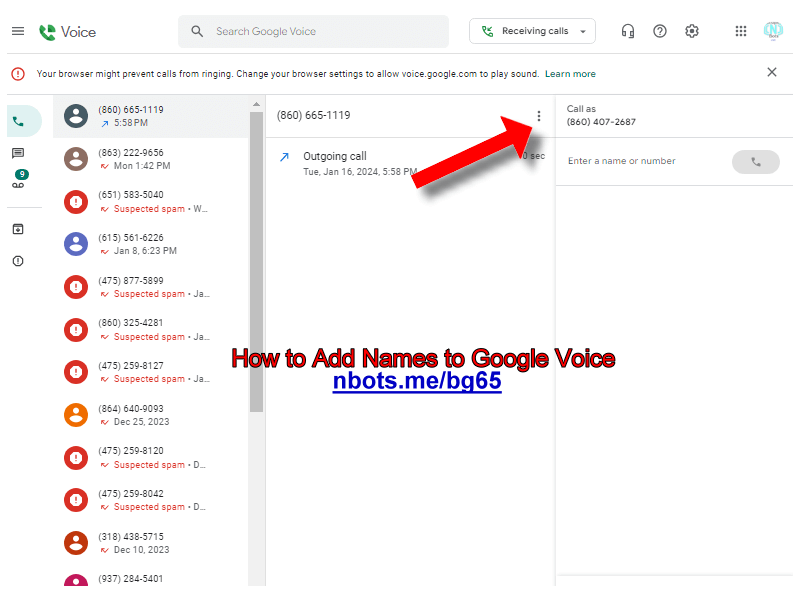Open call entry (475) 259-8127
The width and height of the screenshot is (800, 600).
pos(151,372)
